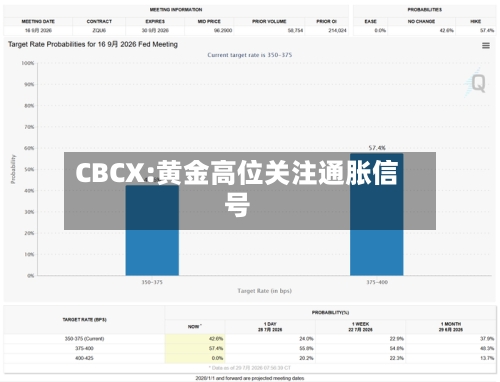The height and width of the screenshot is (382, 500).
Task: Click the 'NOW' column header
Action: click(x=194, y=327)
